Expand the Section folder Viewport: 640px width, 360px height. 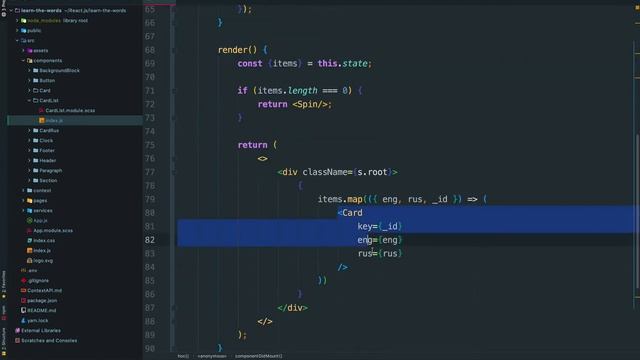[x=29, y=180]
